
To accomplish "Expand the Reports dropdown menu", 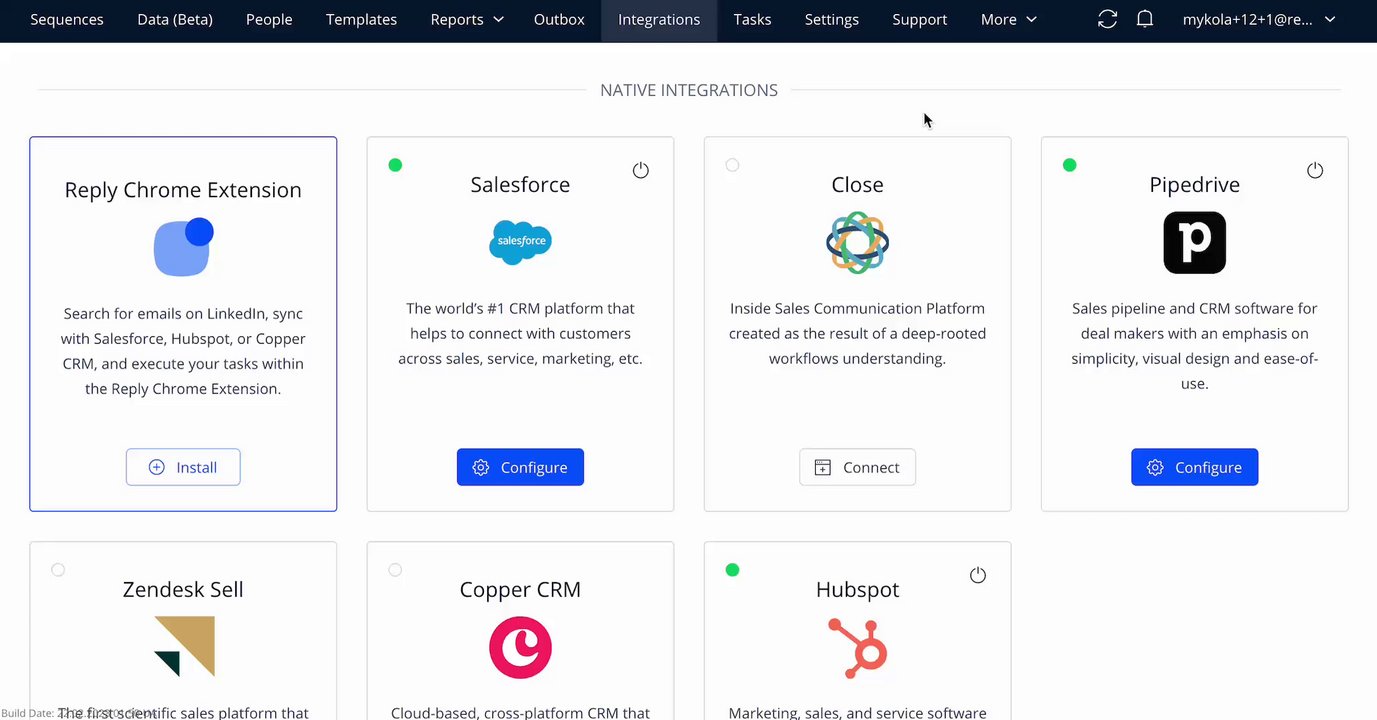I will tap(466, 20).
